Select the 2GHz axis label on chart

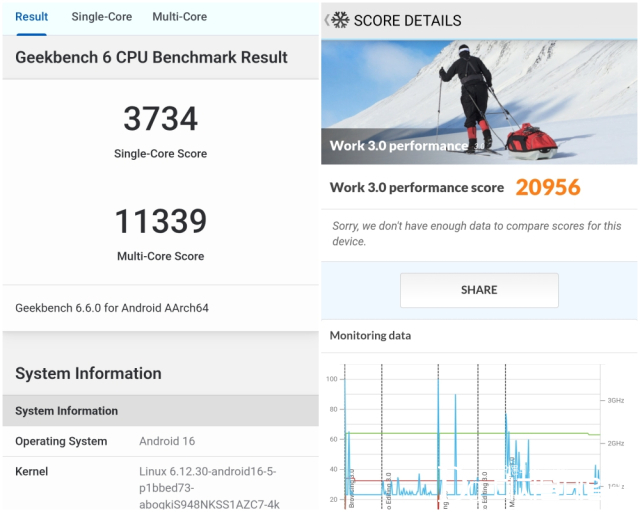coord(616,443)
